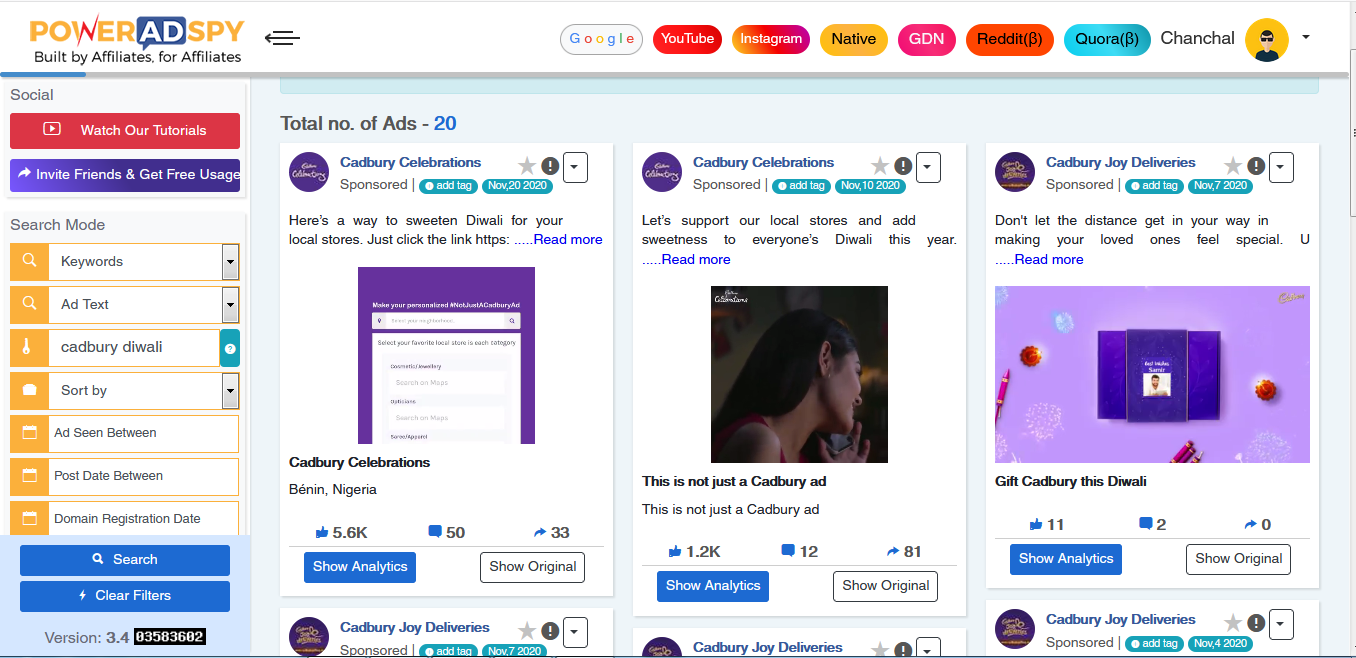Open the Chanchal profile avatar
This screenshot has height=658, width=1356.
pos(1267,39)
